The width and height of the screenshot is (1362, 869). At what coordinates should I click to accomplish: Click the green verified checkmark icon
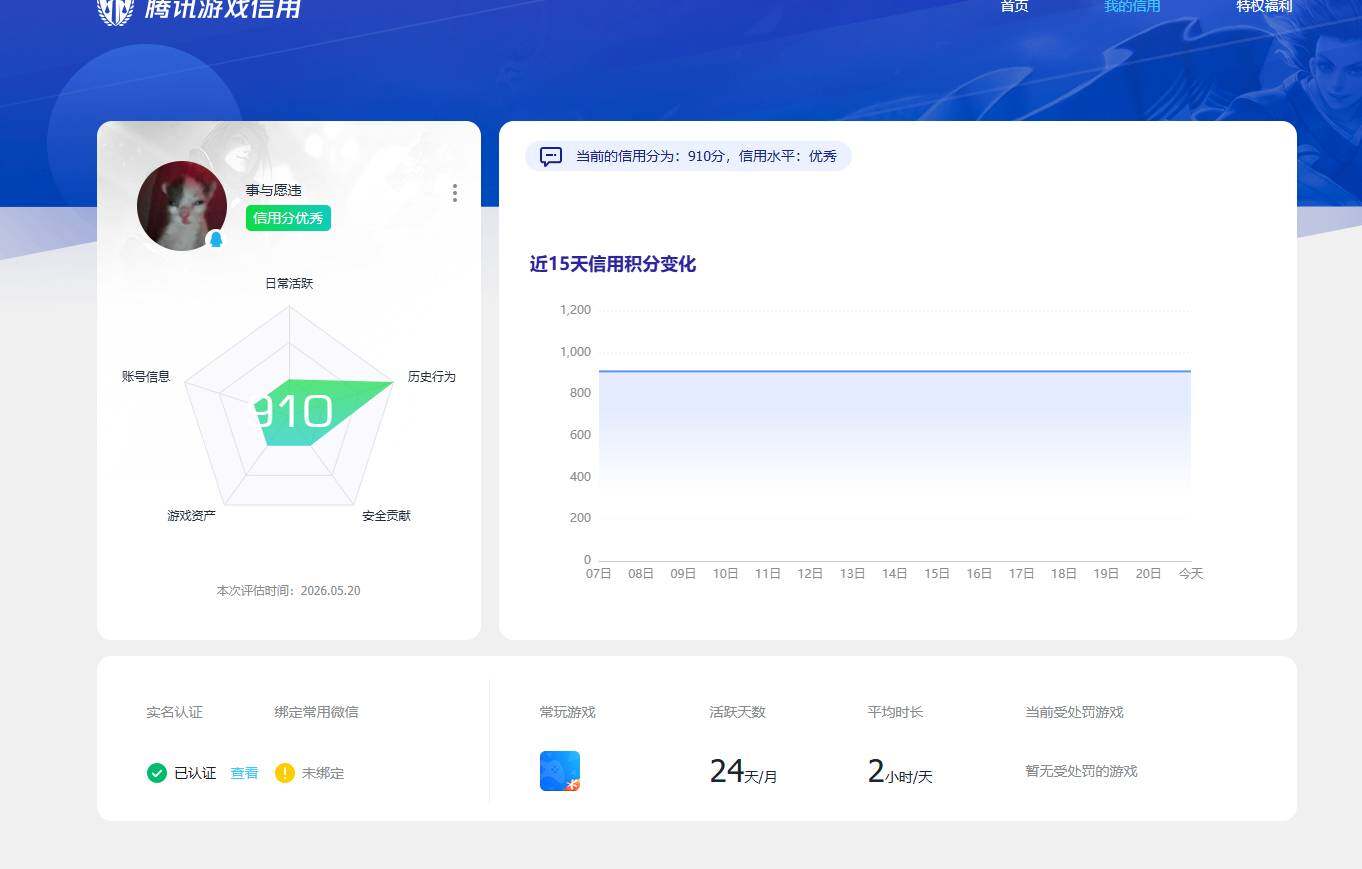pos(157,773)
